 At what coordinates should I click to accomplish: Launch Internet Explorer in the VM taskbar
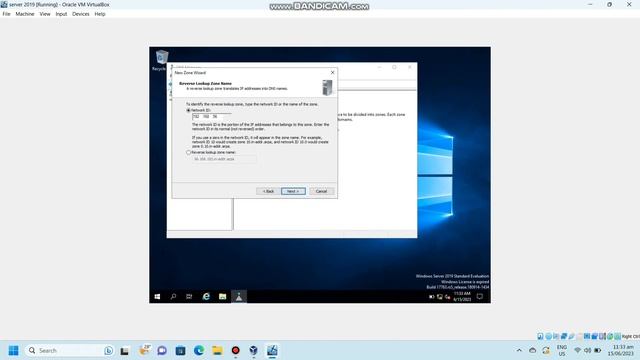206,297
